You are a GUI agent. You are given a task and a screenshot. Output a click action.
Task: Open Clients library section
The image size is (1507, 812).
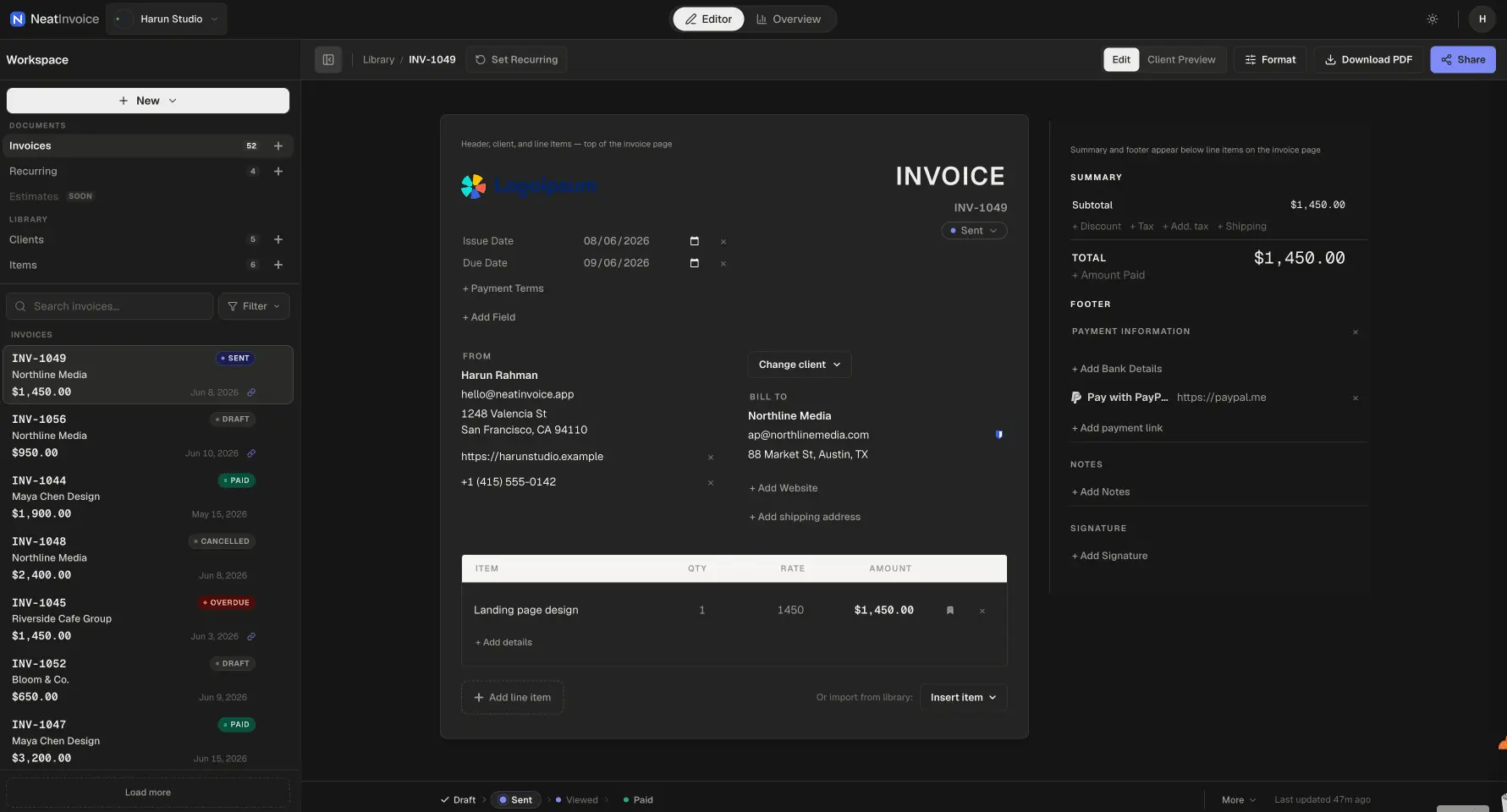point(148,239)
